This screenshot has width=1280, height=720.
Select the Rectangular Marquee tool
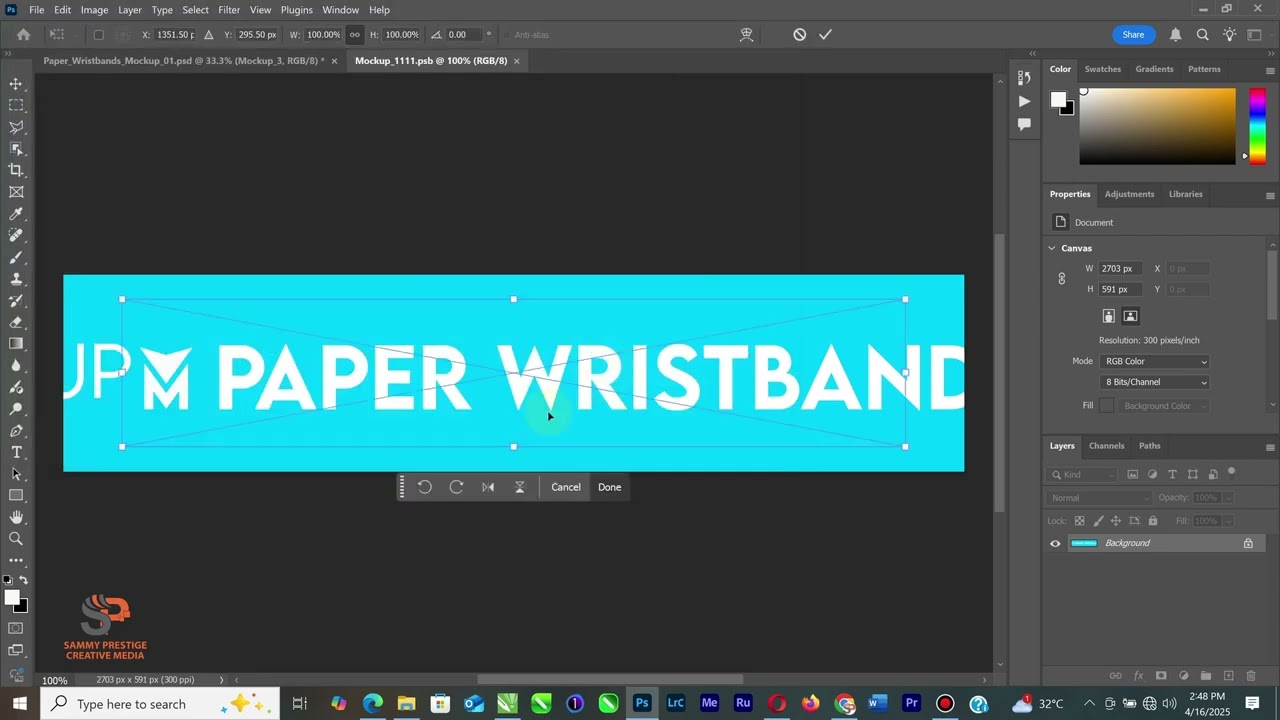click(16, 105)
